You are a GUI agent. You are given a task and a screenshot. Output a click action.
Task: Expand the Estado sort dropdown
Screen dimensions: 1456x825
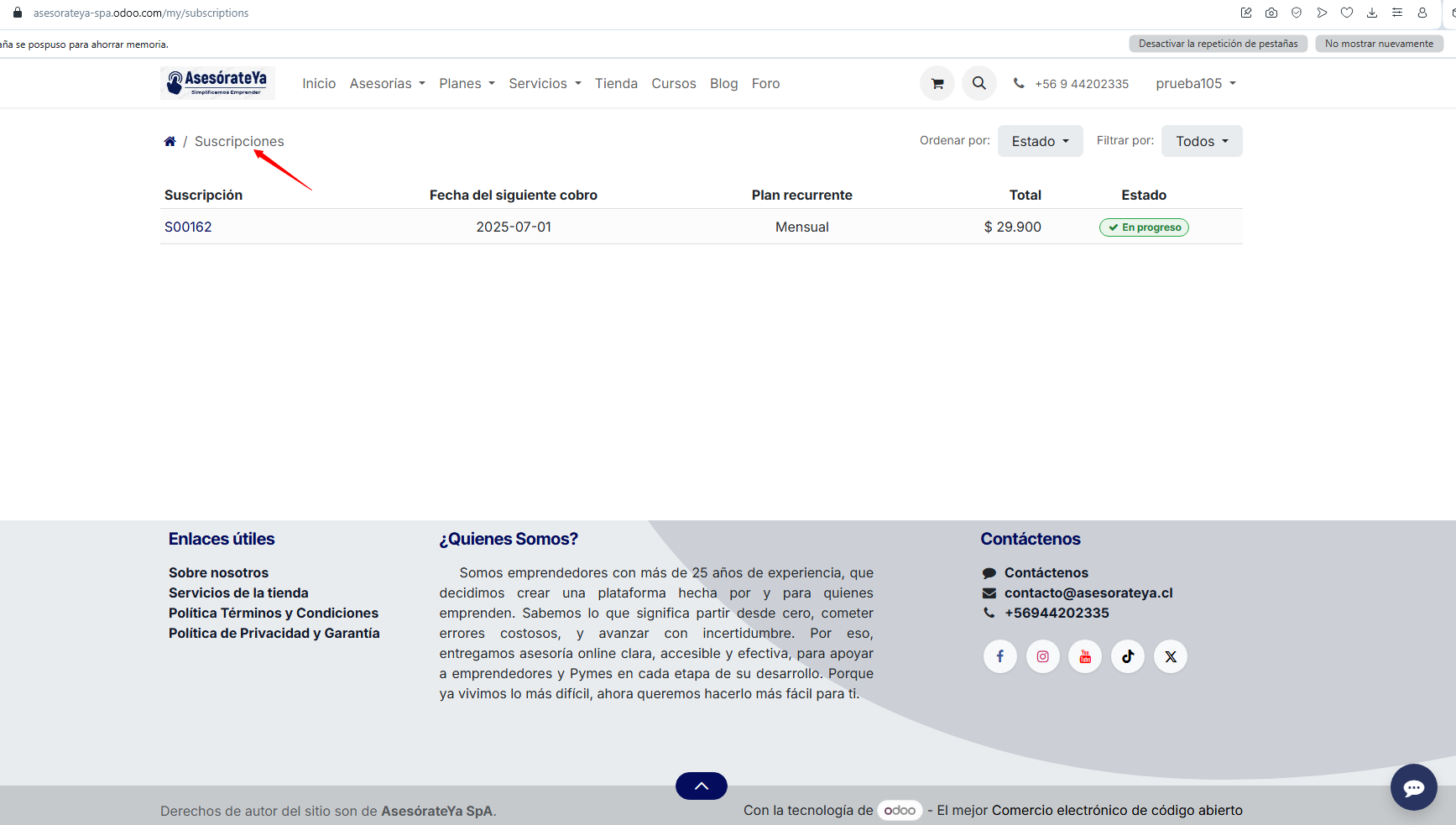(x=1040, y=141)
